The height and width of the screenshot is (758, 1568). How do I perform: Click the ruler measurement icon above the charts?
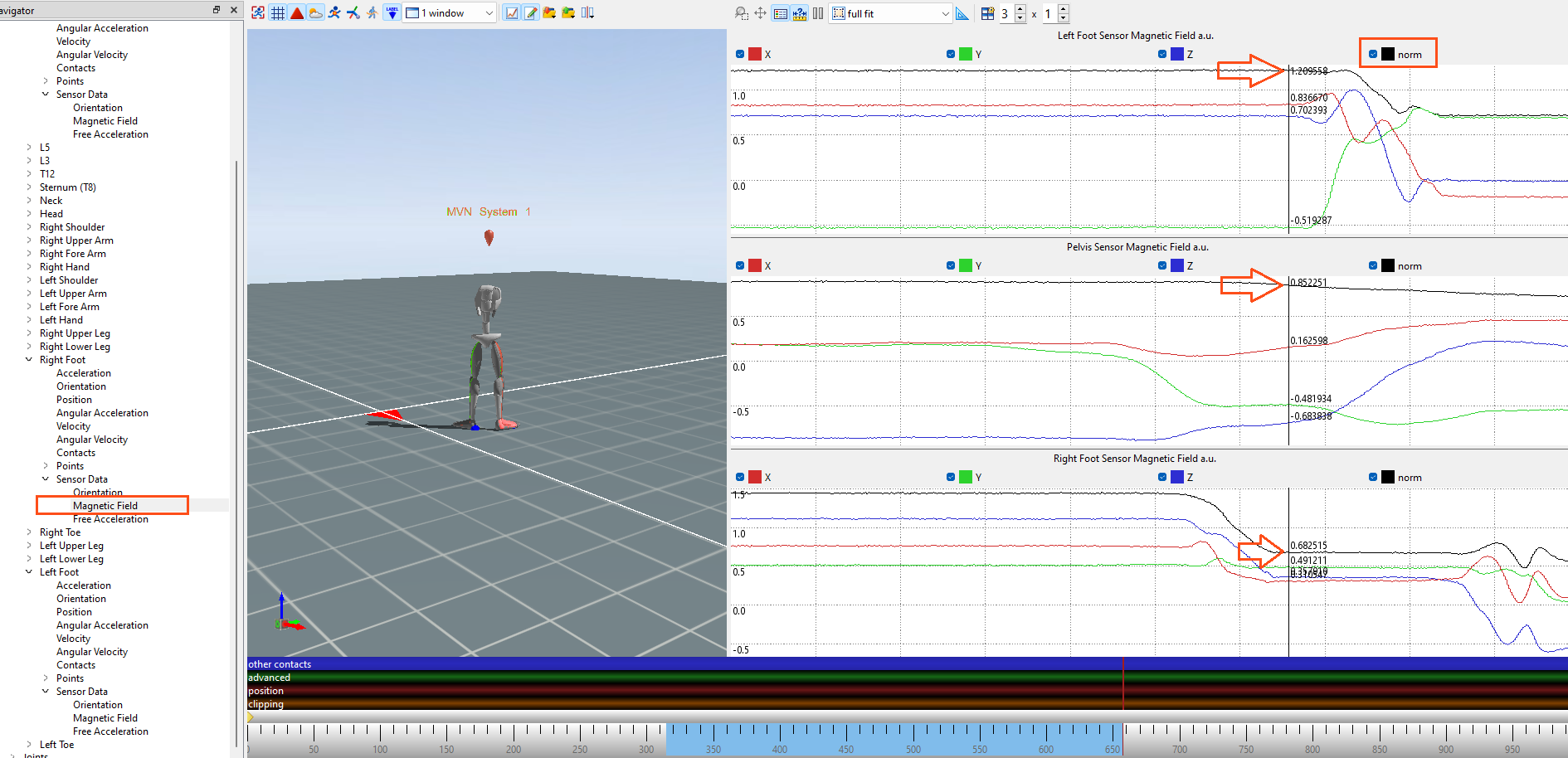click(x=798, y=13)
